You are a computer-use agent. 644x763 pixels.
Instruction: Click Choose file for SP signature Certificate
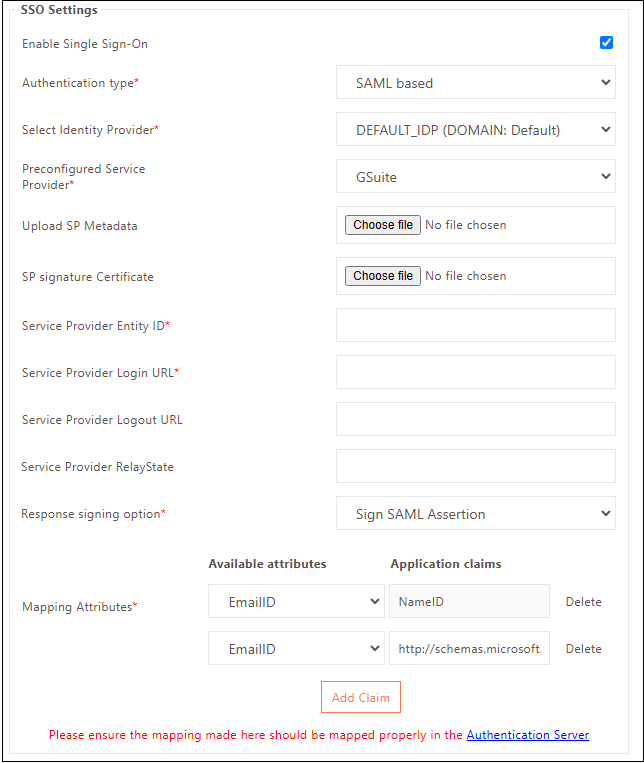point(383,276)
